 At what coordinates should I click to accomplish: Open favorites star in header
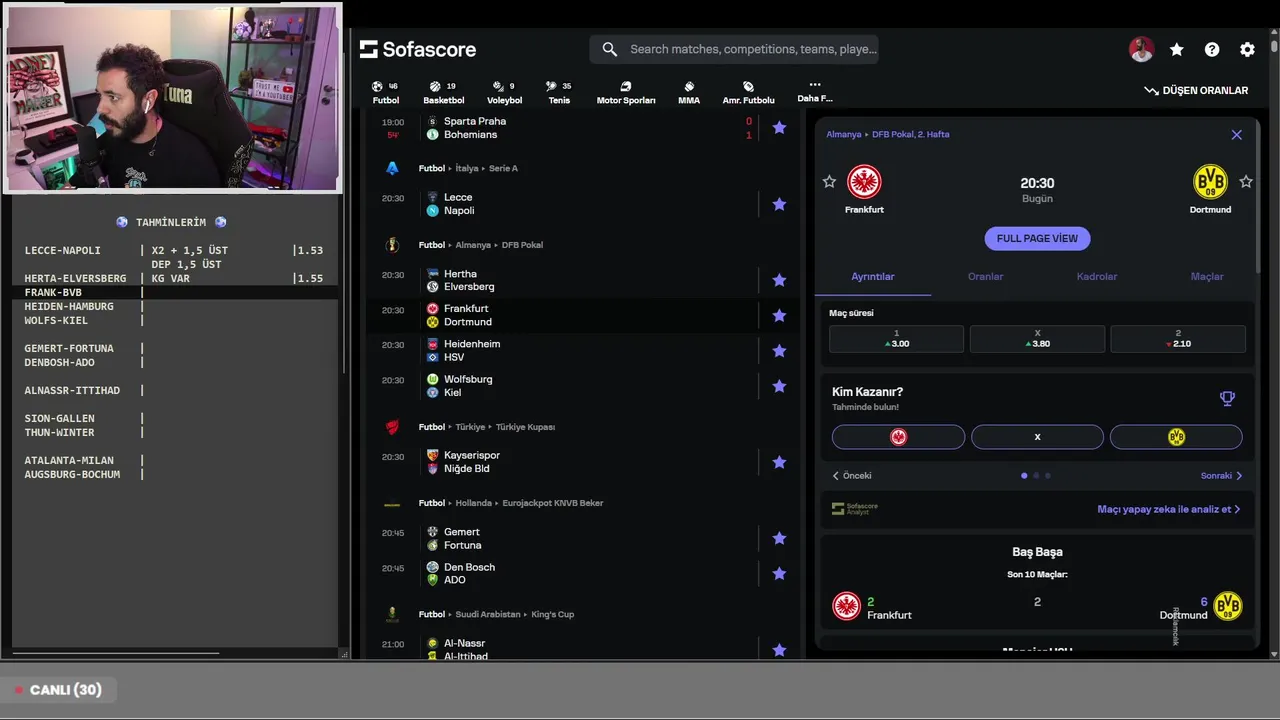pyautogui.click(x=1177, y=49)
